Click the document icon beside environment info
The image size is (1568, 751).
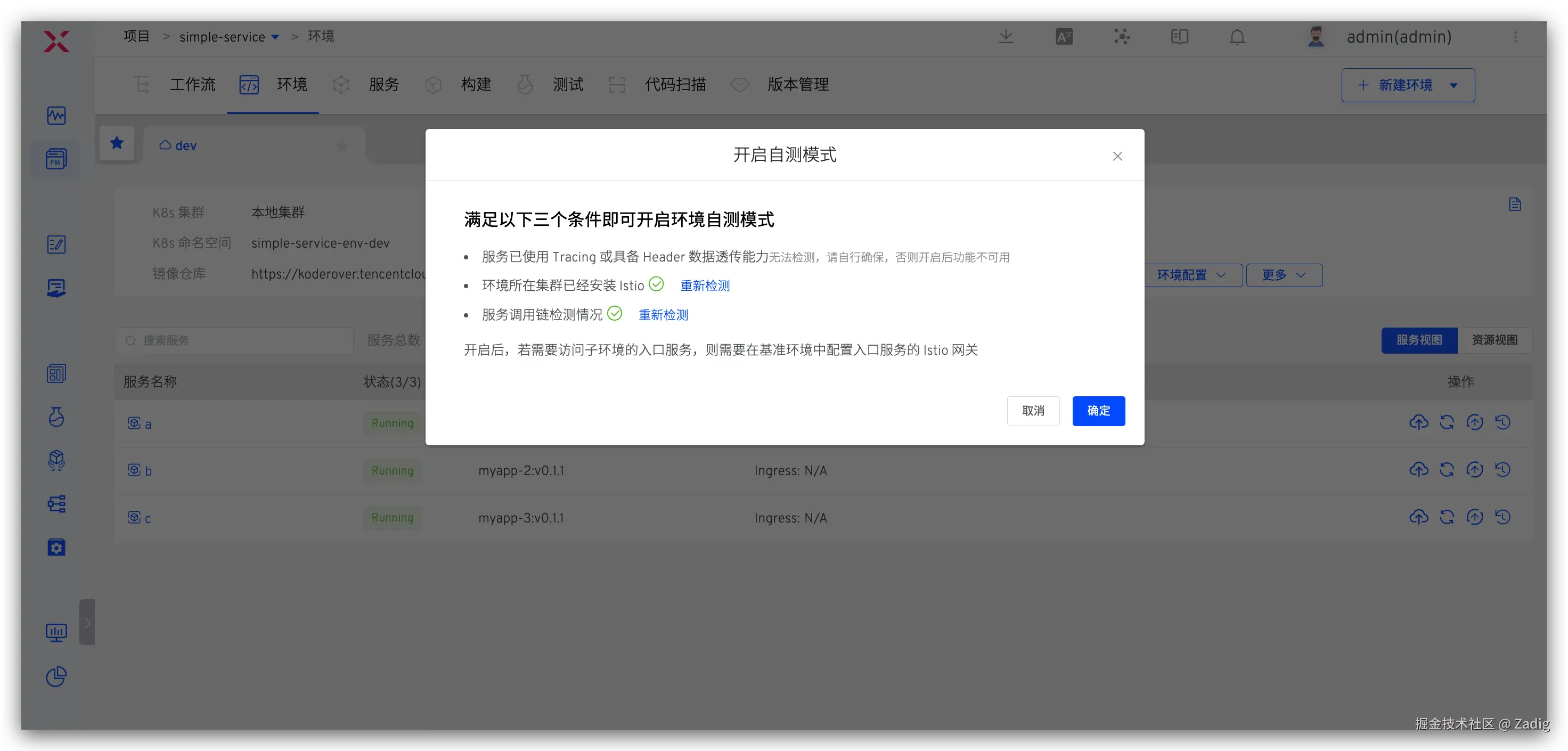pyautogui.click(x=1515, y=204)
